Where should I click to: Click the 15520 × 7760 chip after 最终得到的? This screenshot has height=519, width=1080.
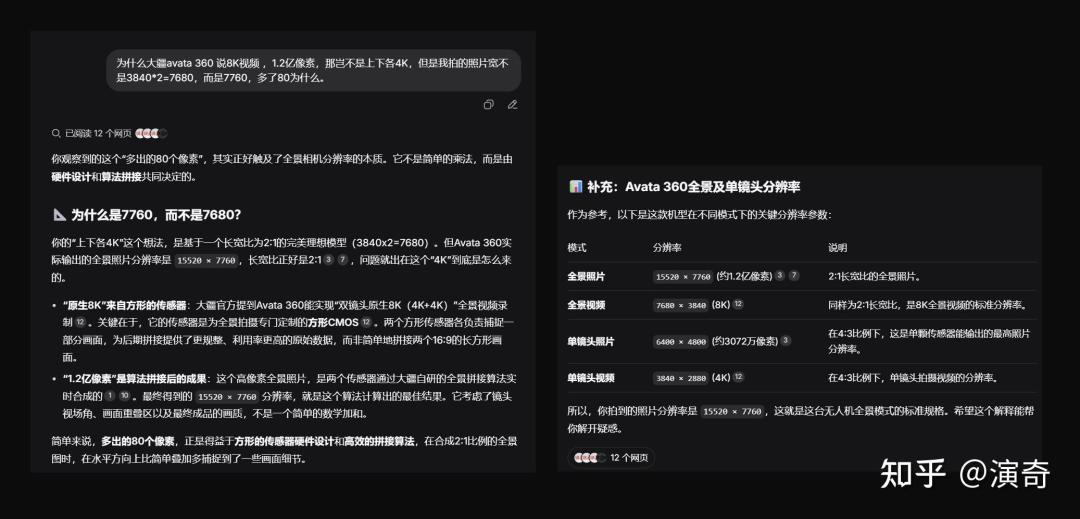(x=227, y=396)
